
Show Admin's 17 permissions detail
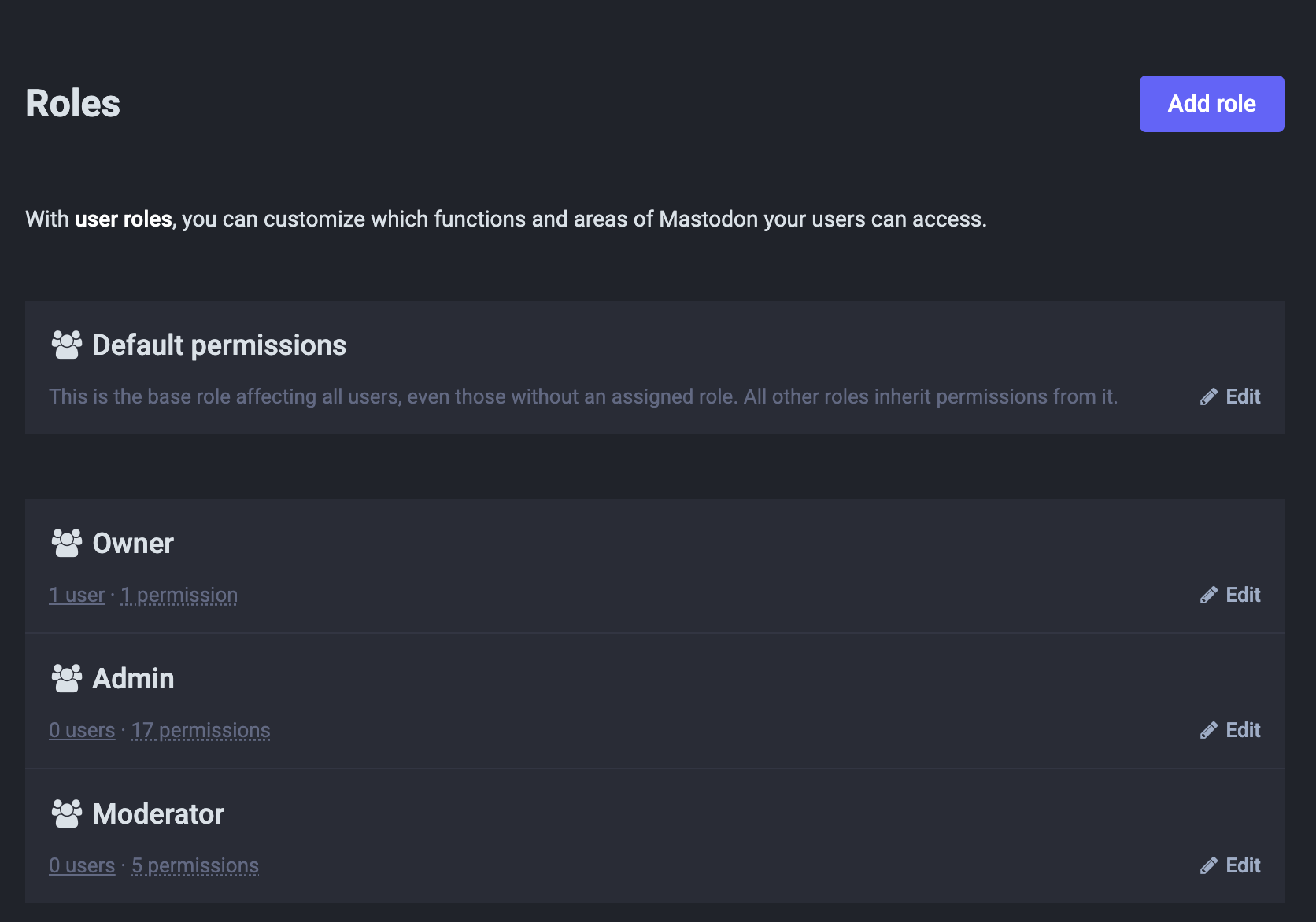click(201, 730)
